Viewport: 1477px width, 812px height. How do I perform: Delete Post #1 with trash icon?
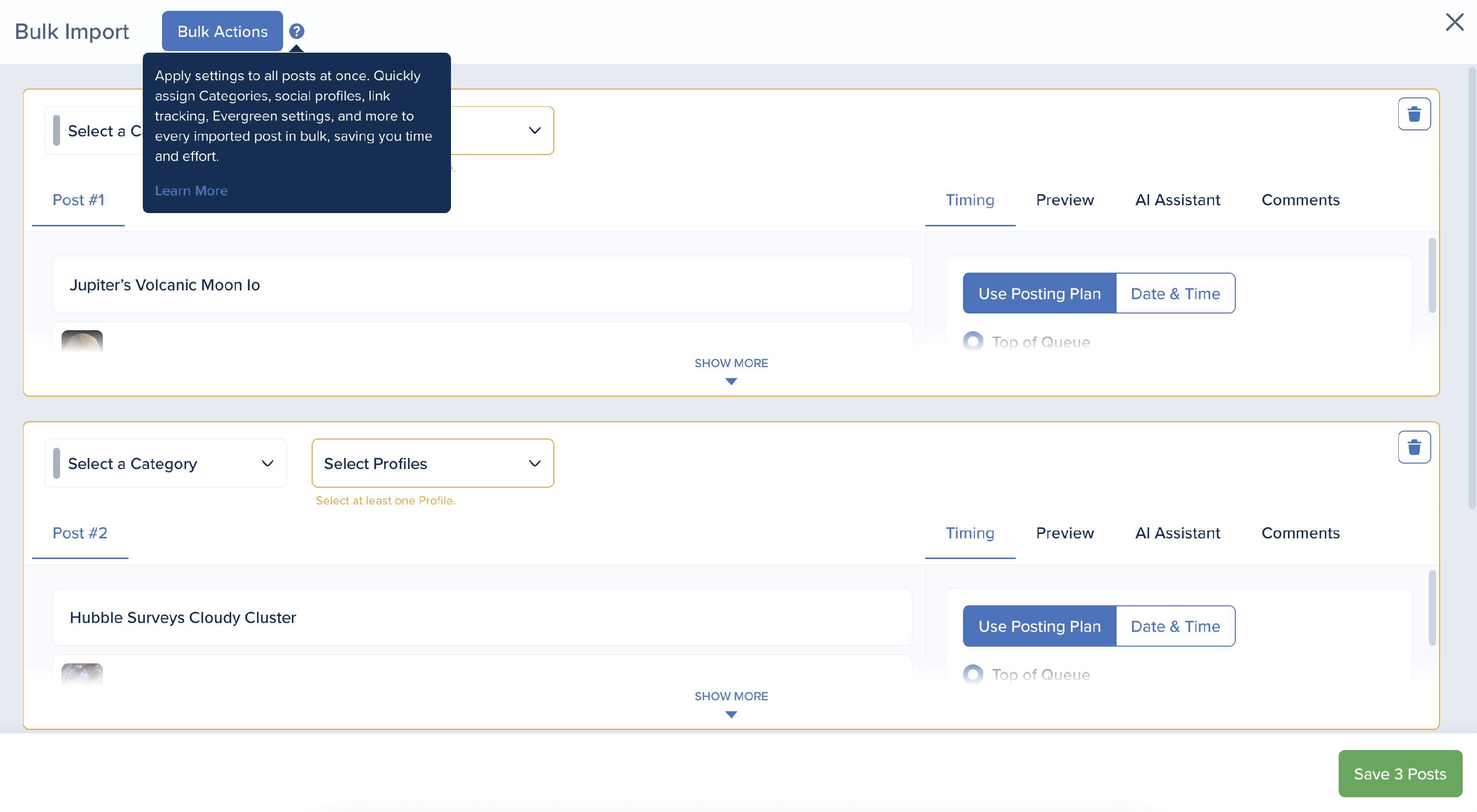coord(1413,114)
